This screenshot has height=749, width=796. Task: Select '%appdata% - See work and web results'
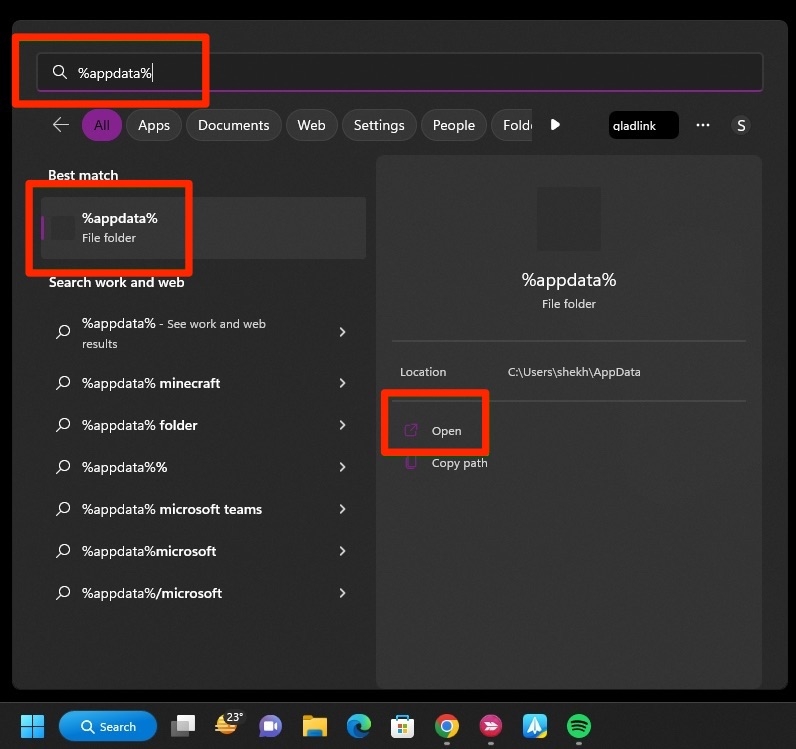click(x=203, y=333)
